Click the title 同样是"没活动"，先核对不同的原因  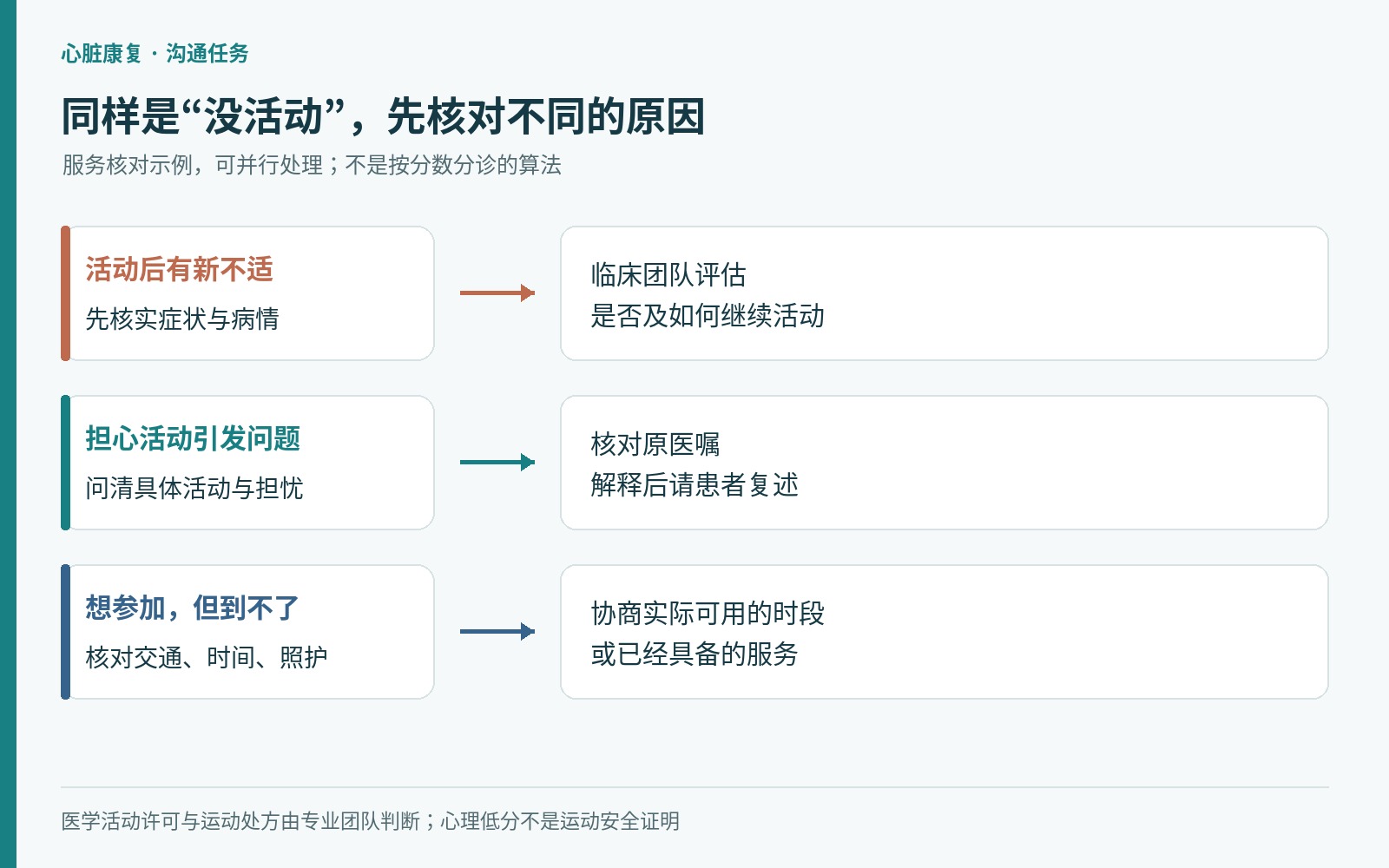point(383,116)
